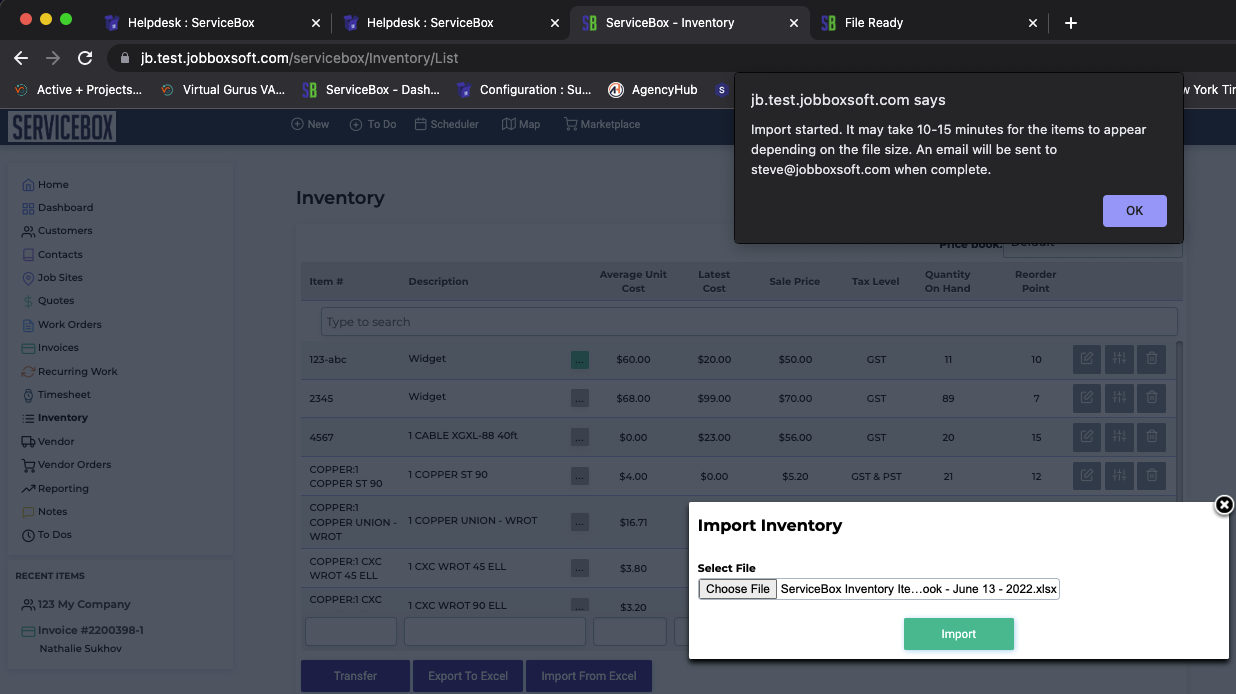Open a new browser tab

pyautogui.click(x=1071, y=22)
